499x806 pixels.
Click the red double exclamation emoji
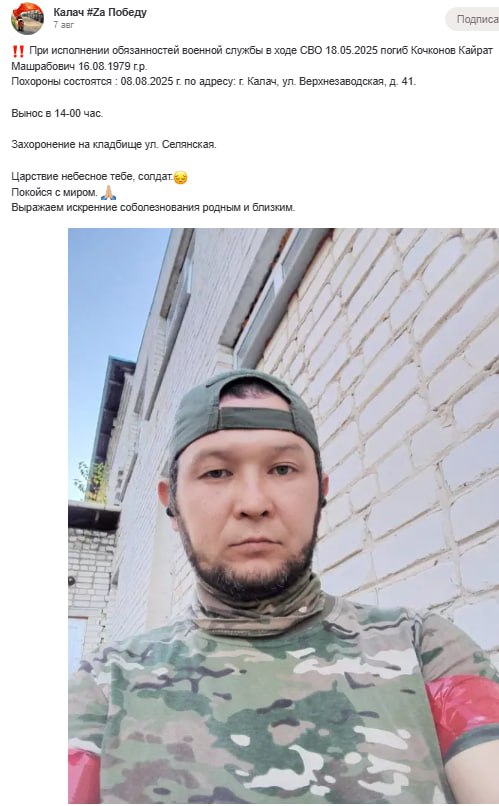(x=18, y=51)
